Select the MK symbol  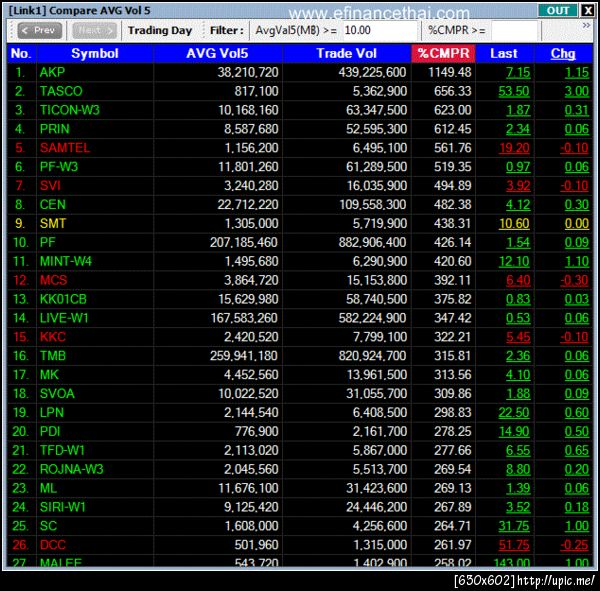click(x=49, y=375)
